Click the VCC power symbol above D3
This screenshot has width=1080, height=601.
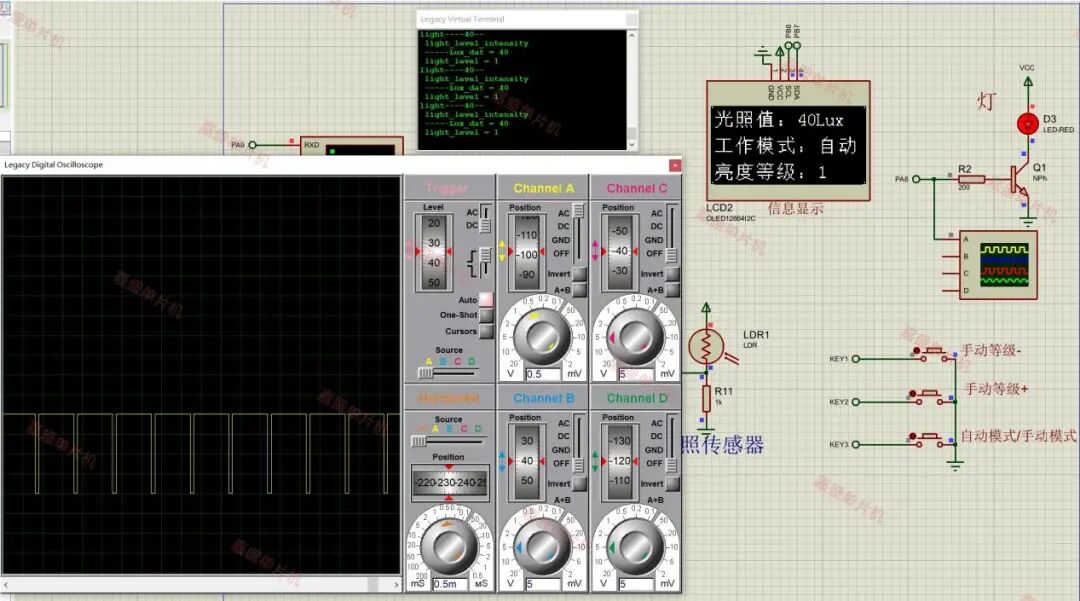tap(1028, 80)
